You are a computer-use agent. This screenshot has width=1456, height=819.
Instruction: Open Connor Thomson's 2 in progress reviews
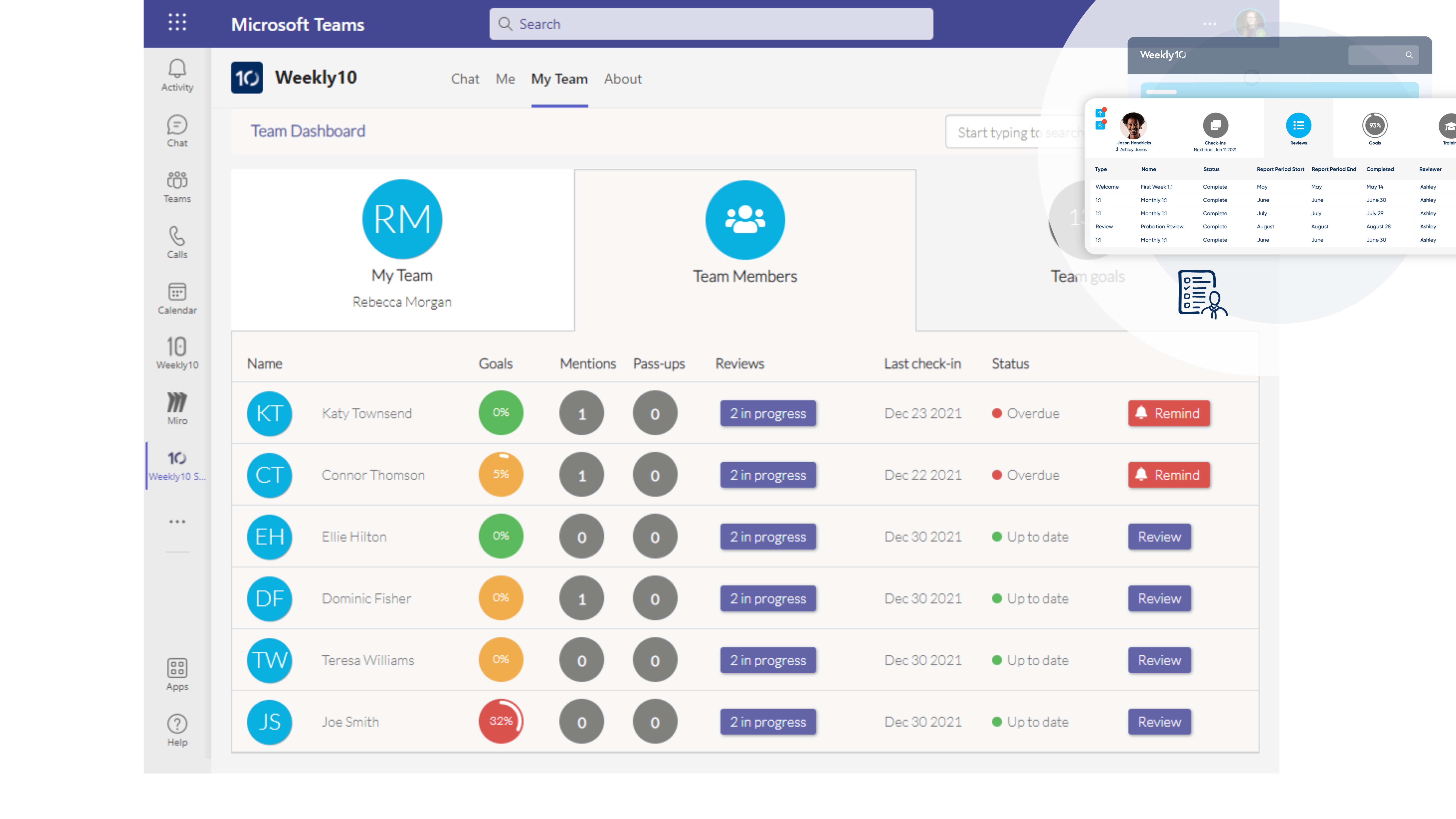(x=768, y=475)
